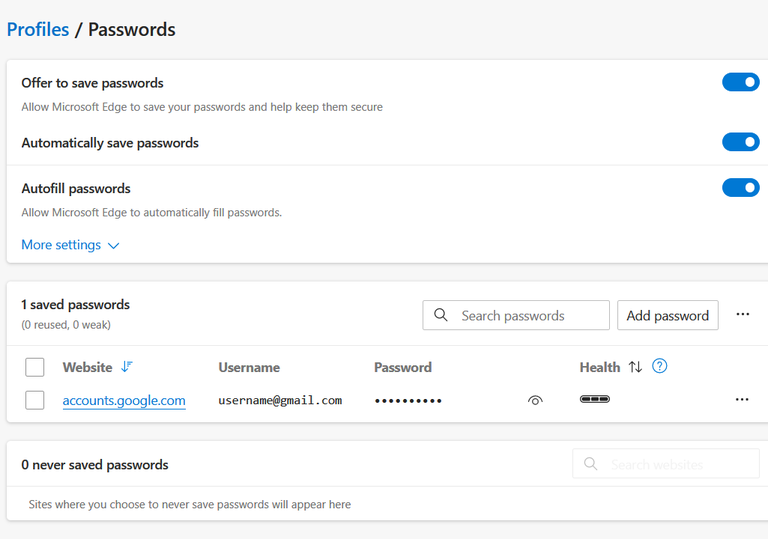Open more options for saved passwords header
The height and width of the screenshot is (539, 768).
click(x=742, y=314)
